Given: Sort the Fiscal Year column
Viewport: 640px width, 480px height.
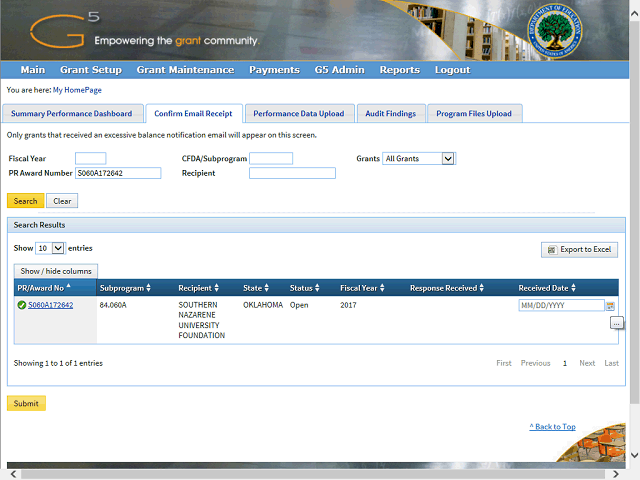Looking at the screenshot, I should [382, 288].
